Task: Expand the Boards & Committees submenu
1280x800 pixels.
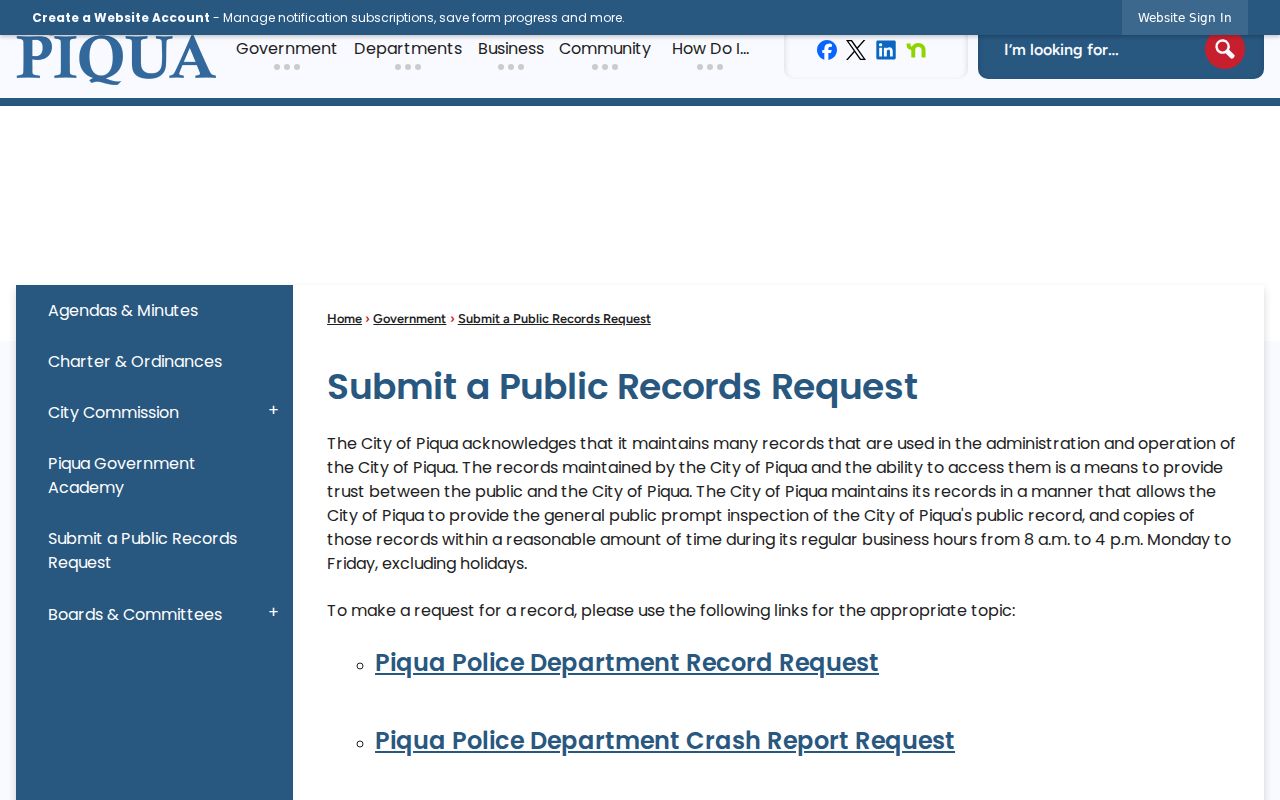Action: 273,613
